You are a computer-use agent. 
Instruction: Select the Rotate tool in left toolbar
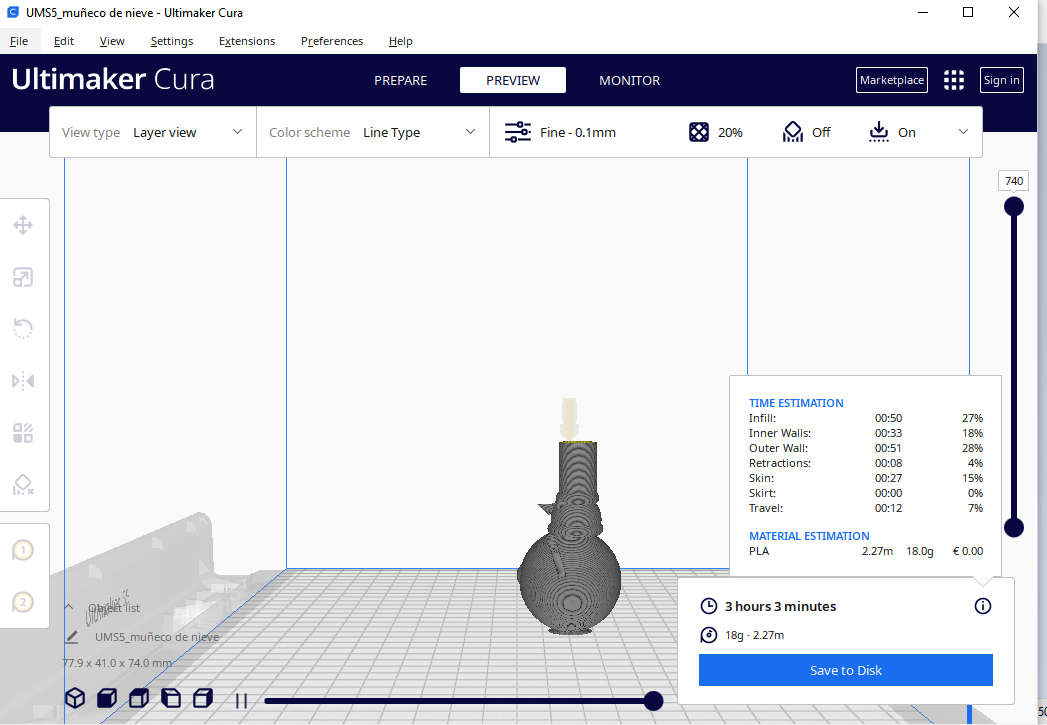23,328
